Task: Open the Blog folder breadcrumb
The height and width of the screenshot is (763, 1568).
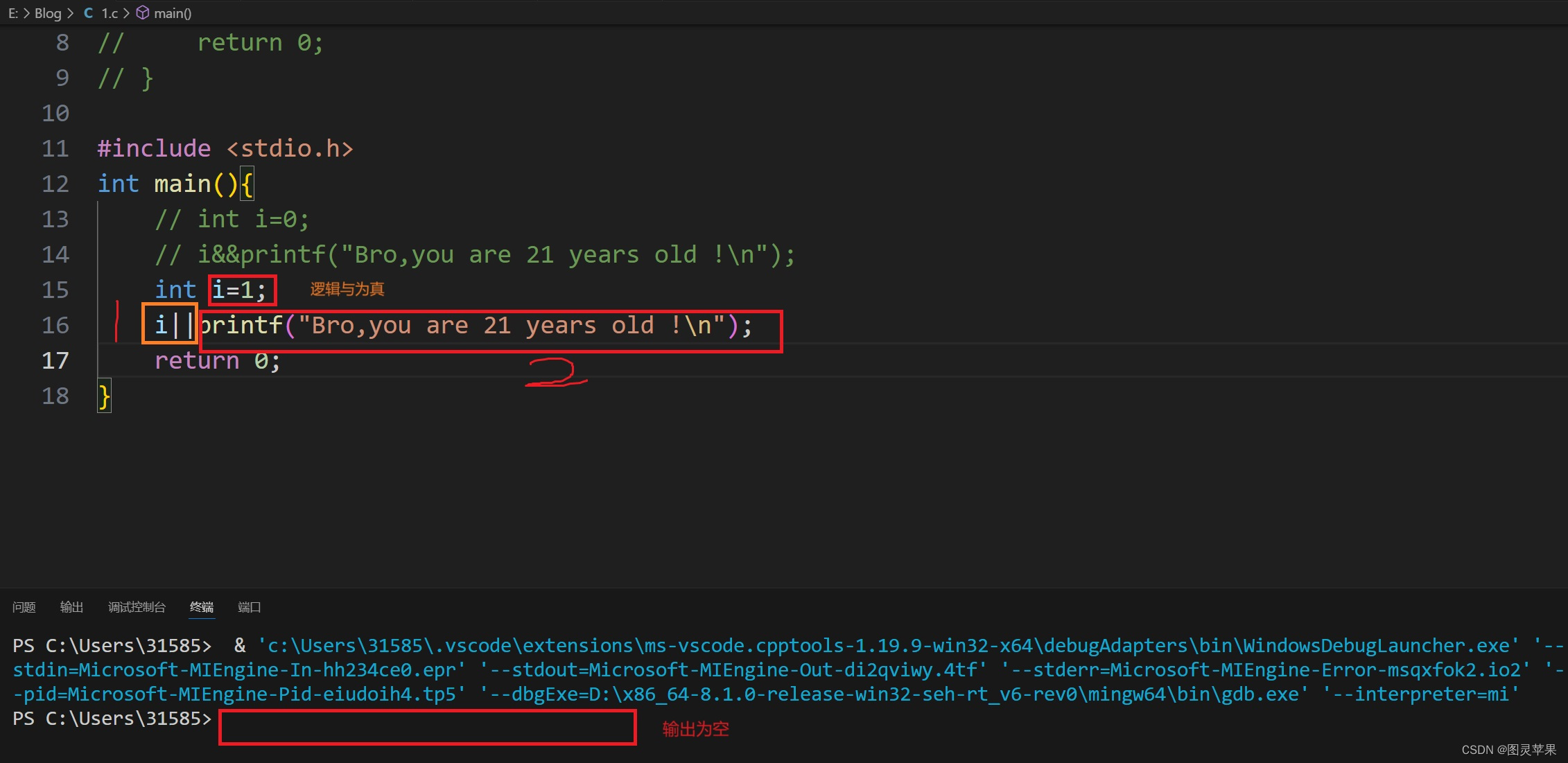Action: tap(48, 13)
